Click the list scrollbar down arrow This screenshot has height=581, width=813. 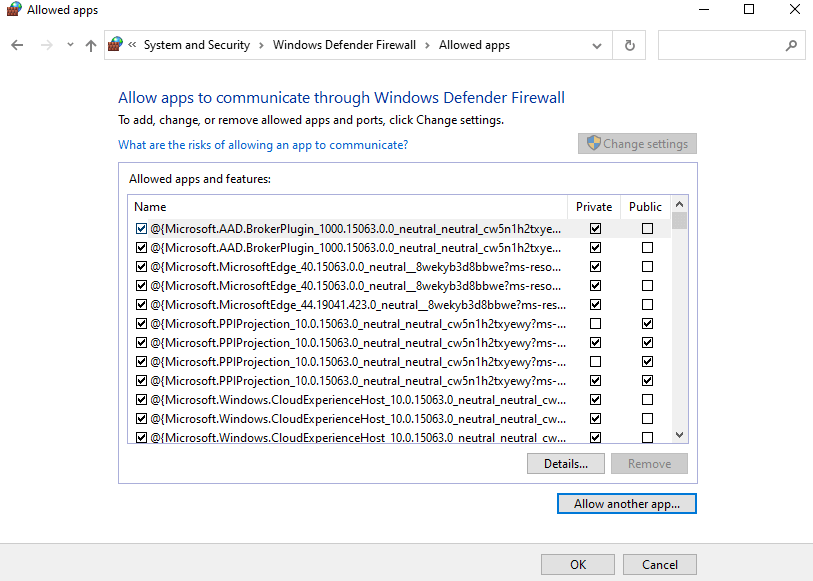pos(680,435)
